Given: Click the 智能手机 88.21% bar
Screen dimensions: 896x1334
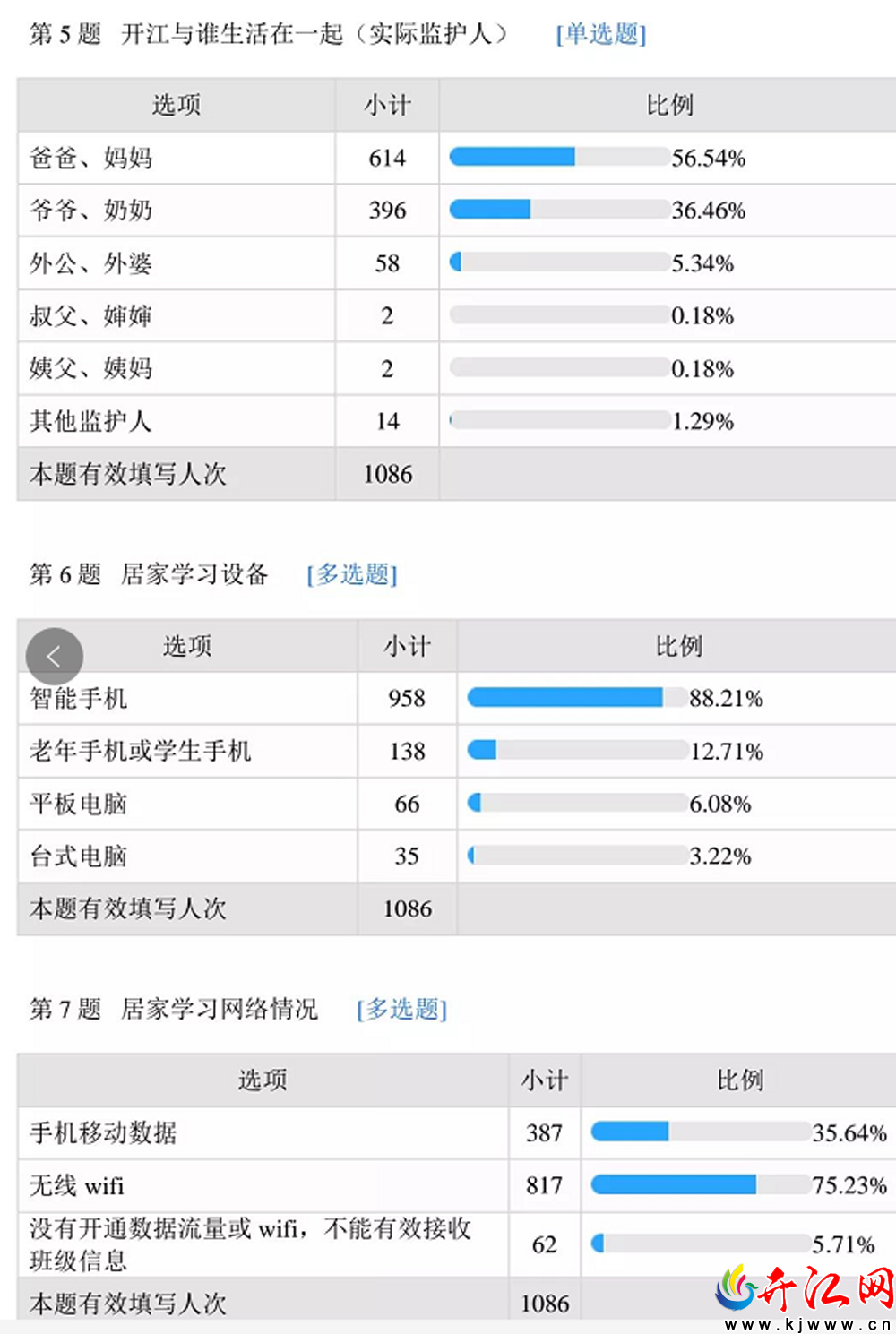Looking at the screenshot, I should (577, 697).
